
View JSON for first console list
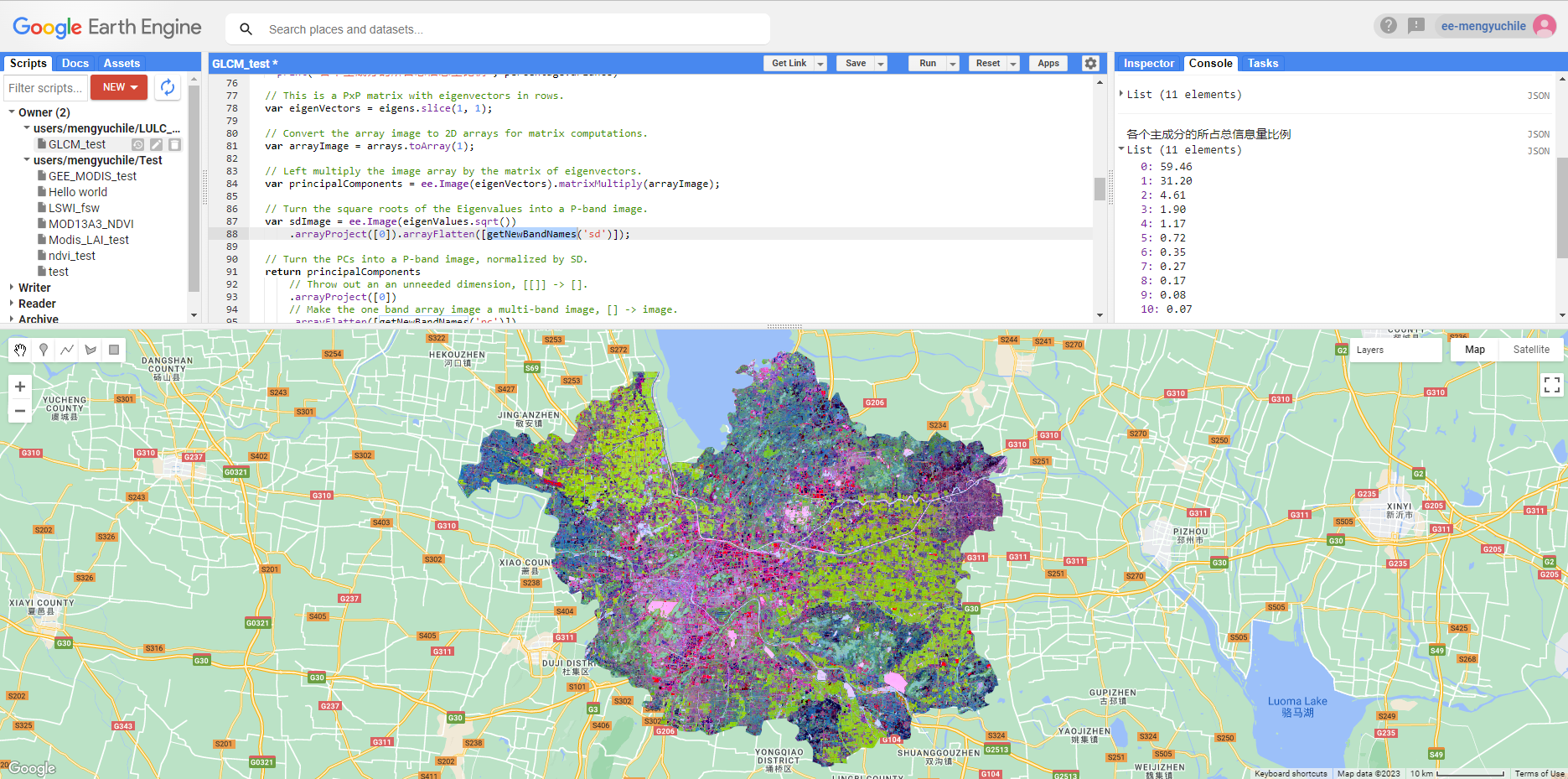pyautogui.click(x=1539, y=96)
